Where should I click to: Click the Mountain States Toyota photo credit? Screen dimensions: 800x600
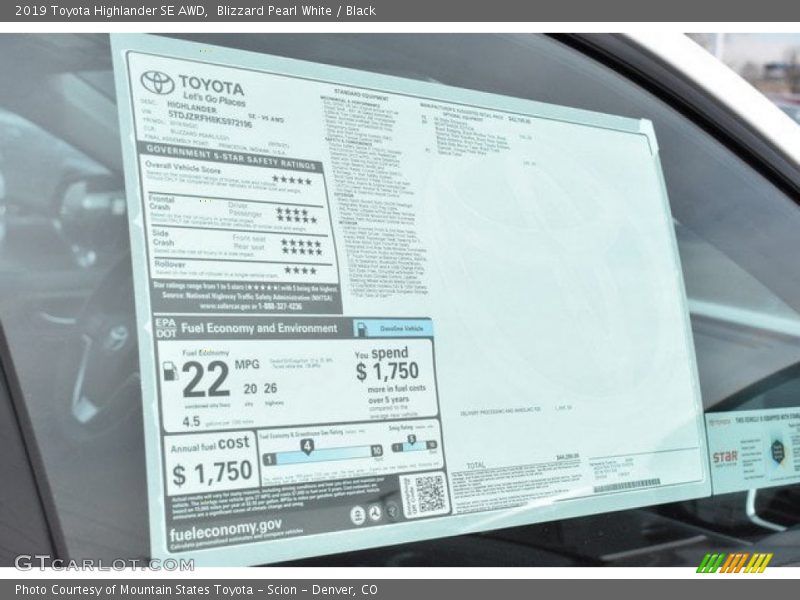click(x=196, y=590)
